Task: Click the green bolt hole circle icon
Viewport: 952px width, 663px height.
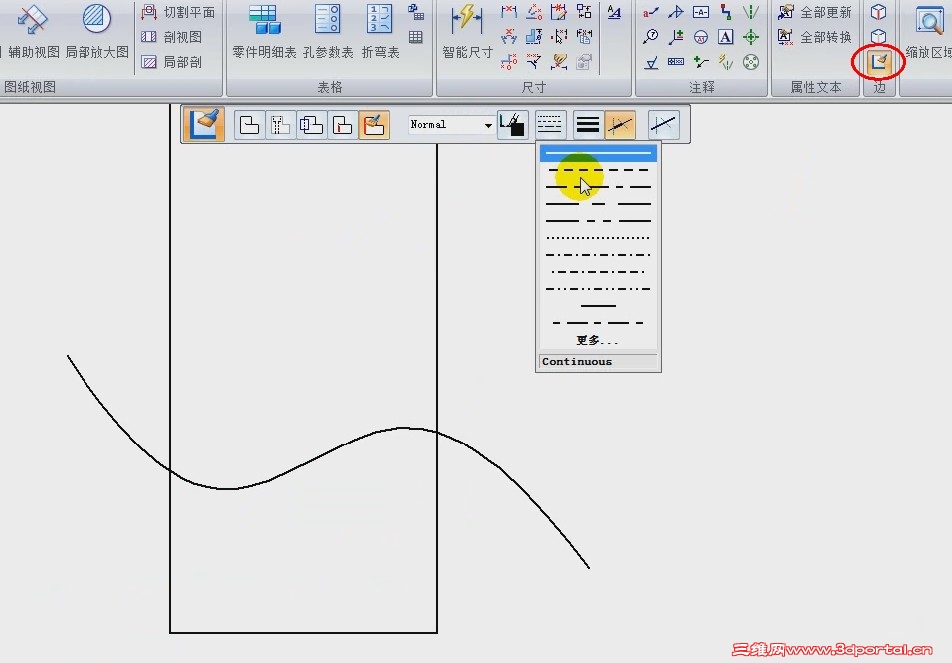Action: (x=751, y=62)
